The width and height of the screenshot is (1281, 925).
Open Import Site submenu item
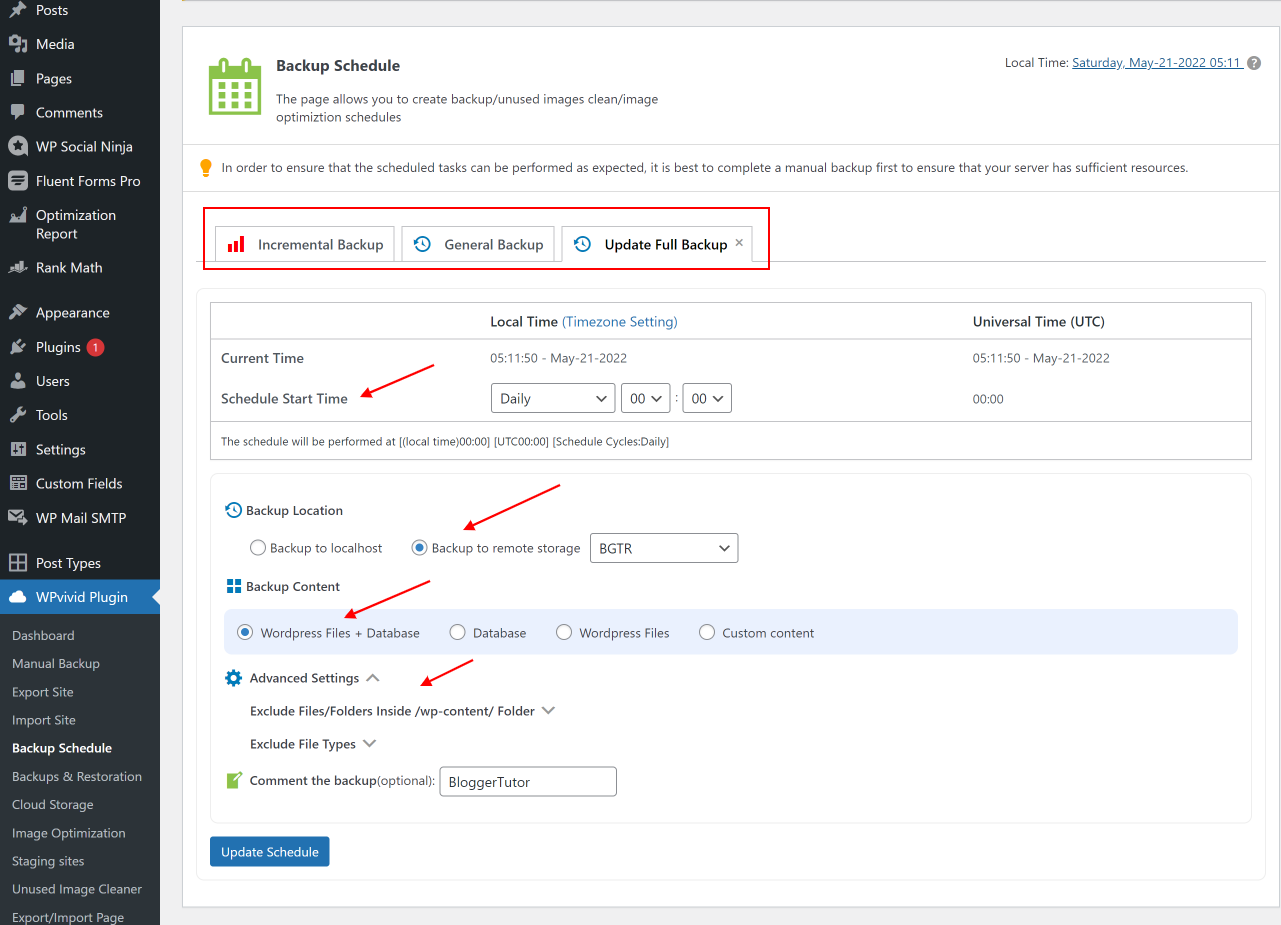pyautogui.click(x=44, y=720)
